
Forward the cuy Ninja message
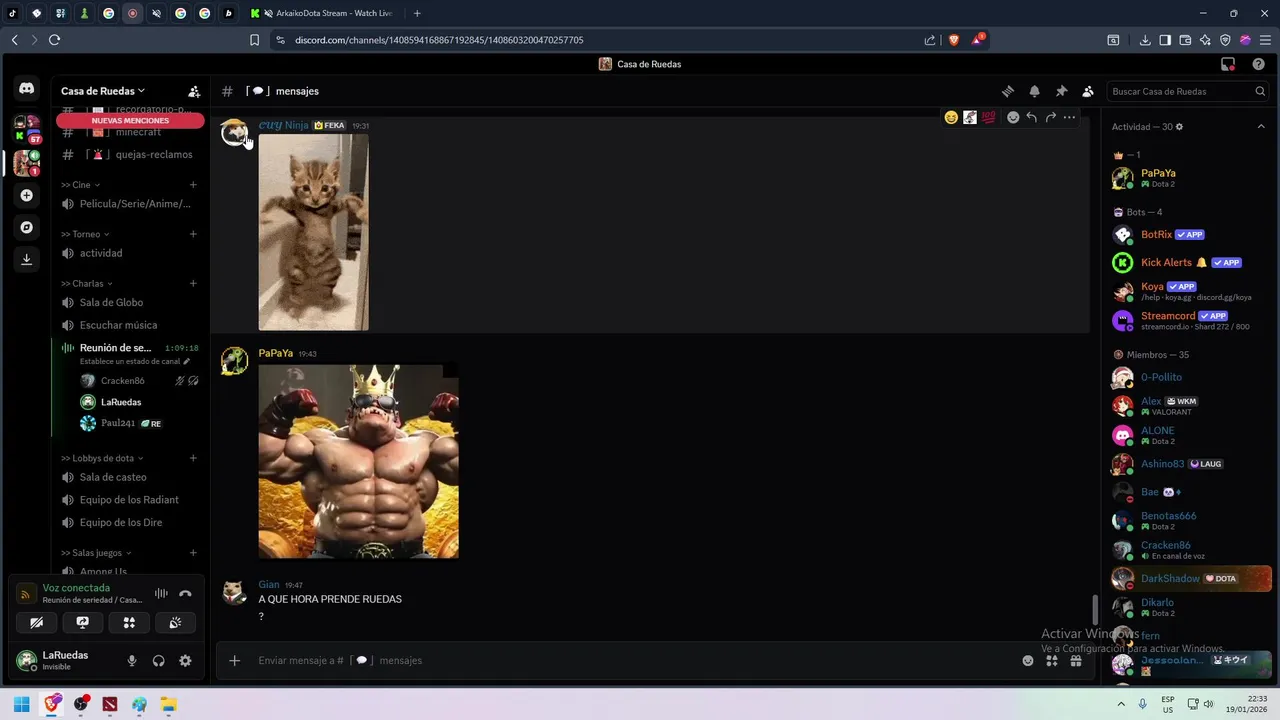1050,117
